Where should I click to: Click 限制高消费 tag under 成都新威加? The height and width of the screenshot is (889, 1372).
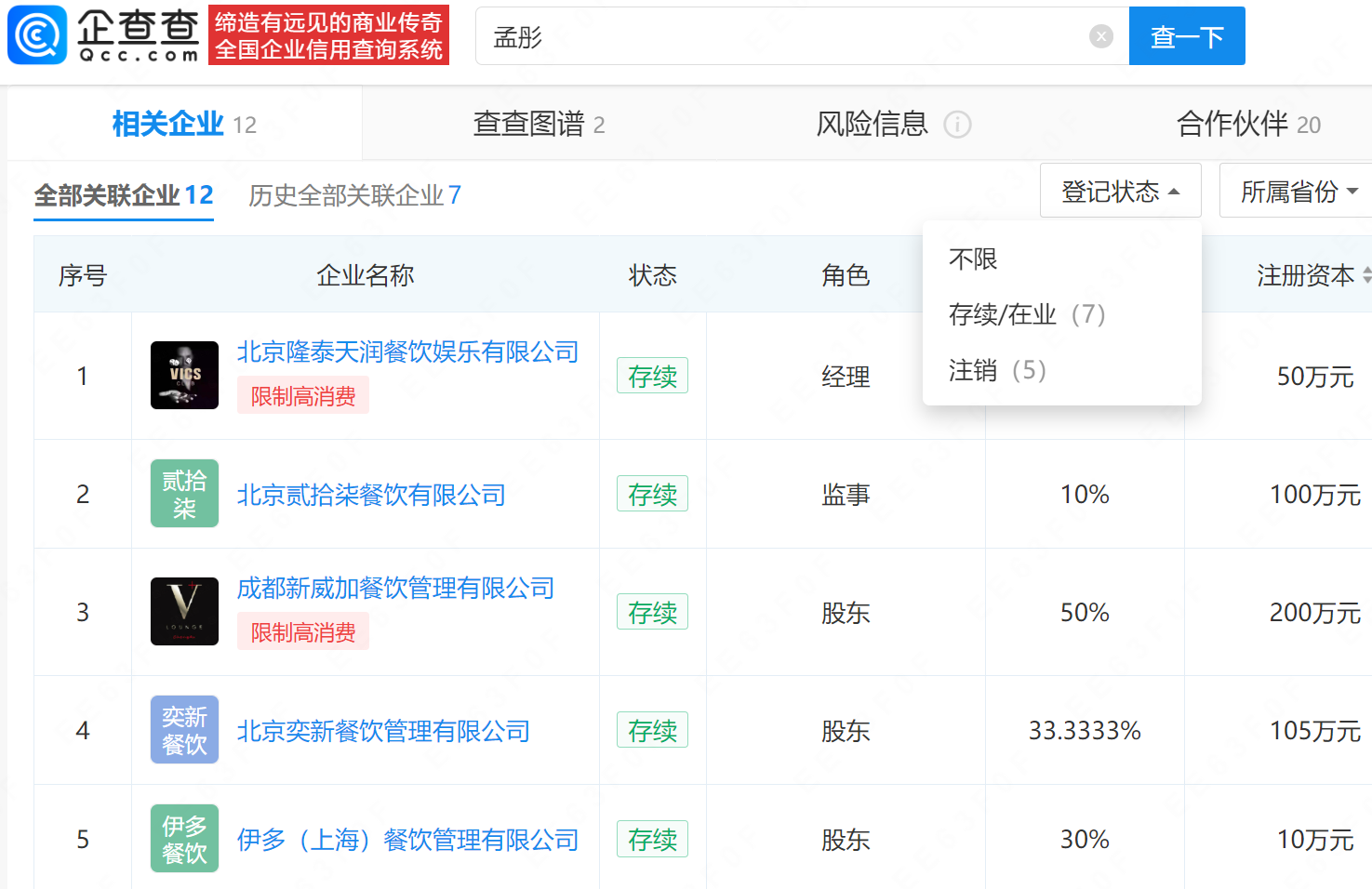click(x=303, y=632)
